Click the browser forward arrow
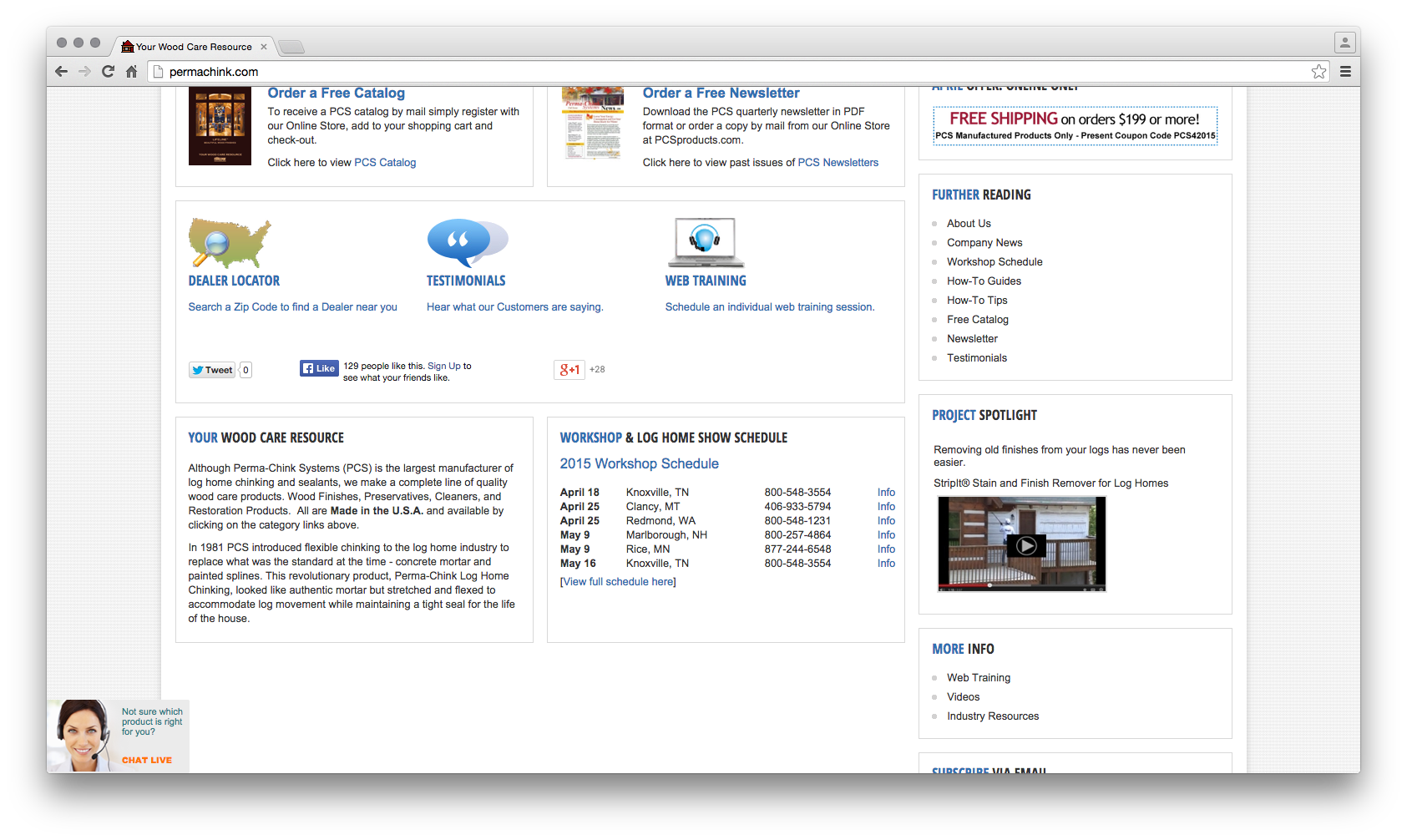Image resolution: width=1407 pixels, height=840 pixels. pyautogui.click(x=84, y=72)
